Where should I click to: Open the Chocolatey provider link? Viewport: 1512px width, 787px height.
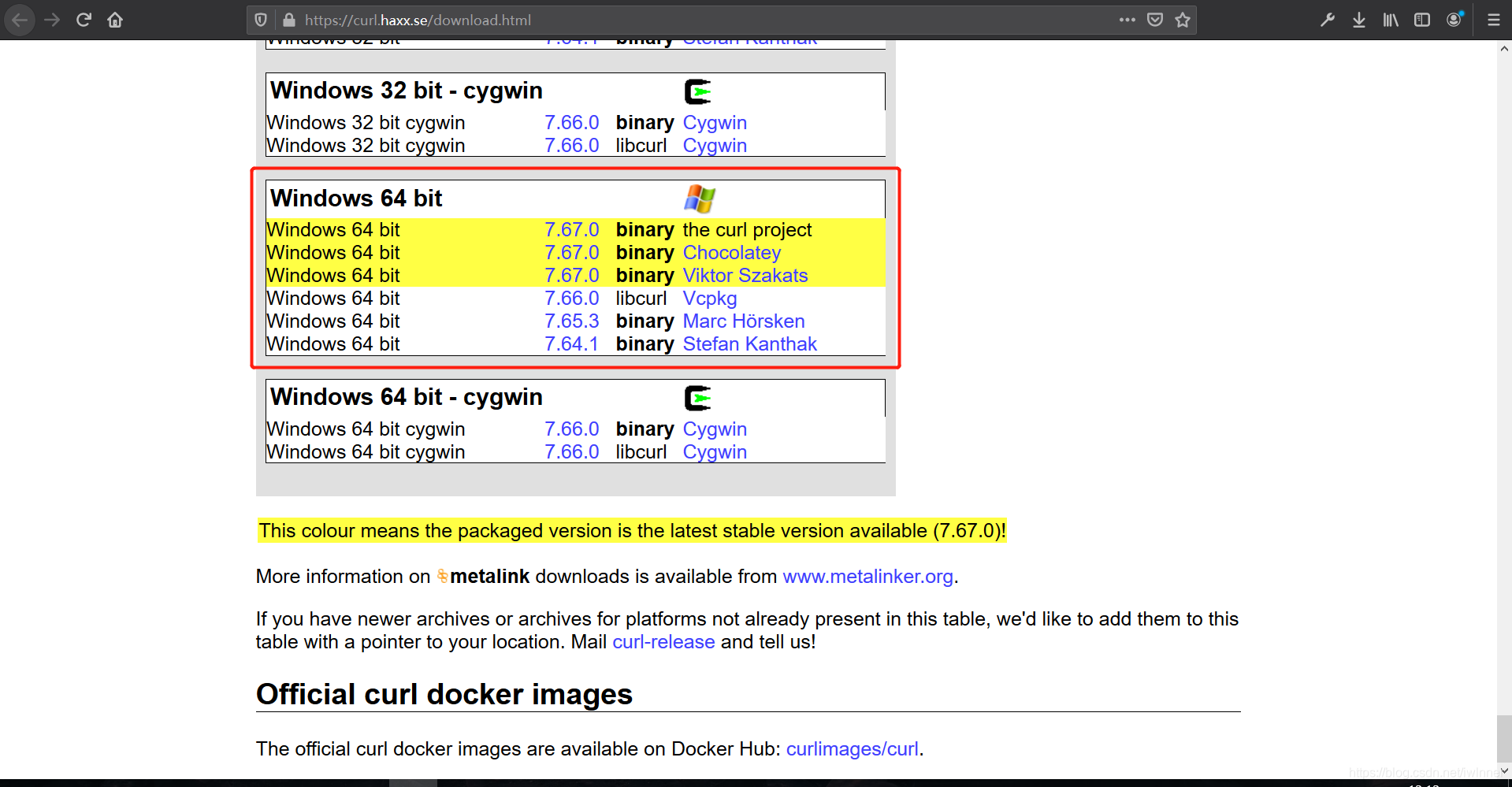tap(732, 253)
